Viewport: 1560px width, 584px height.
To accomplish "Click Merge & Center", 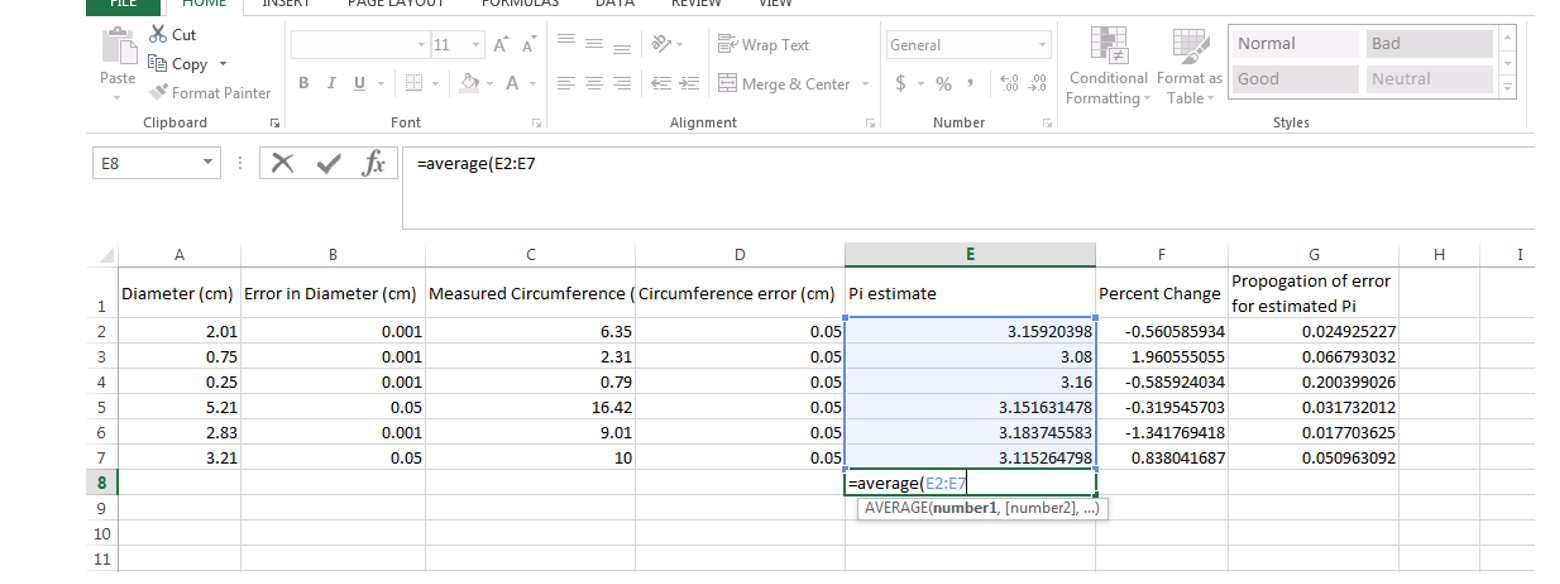I will click(785, 84).
